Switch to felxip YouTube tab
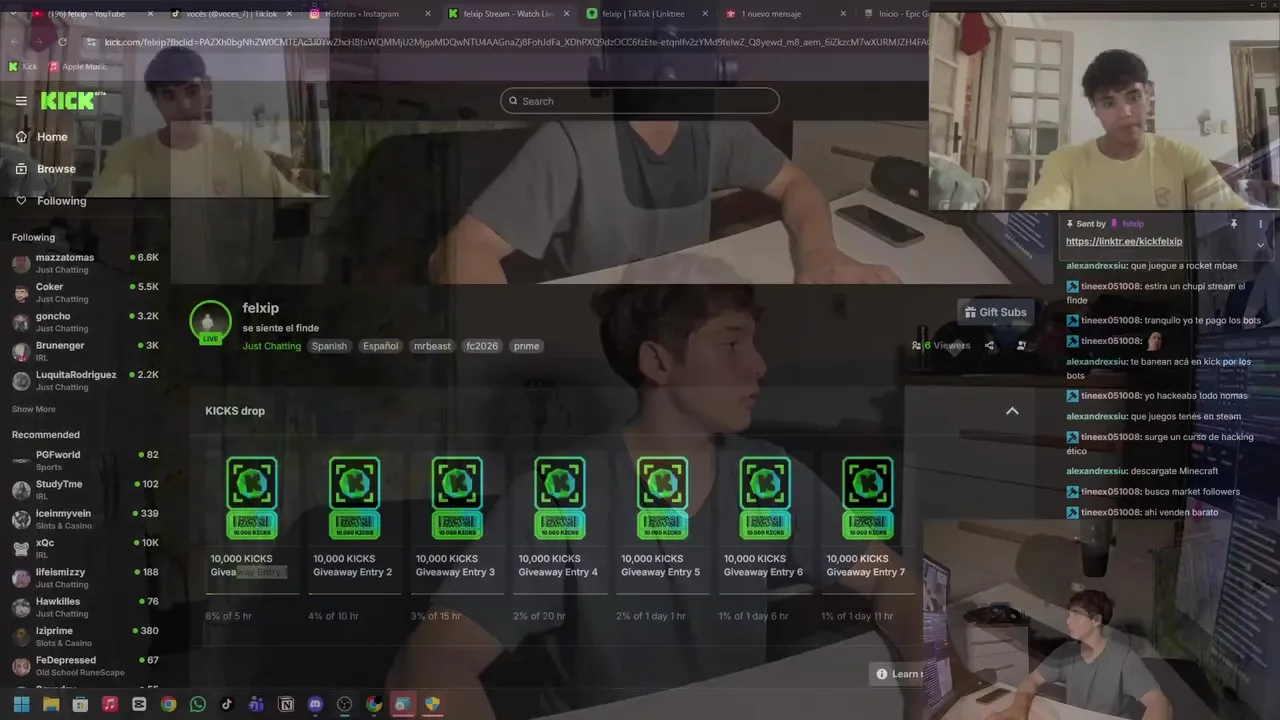The height and width of the screenshot is (720, 1280). tap(90, 14)
